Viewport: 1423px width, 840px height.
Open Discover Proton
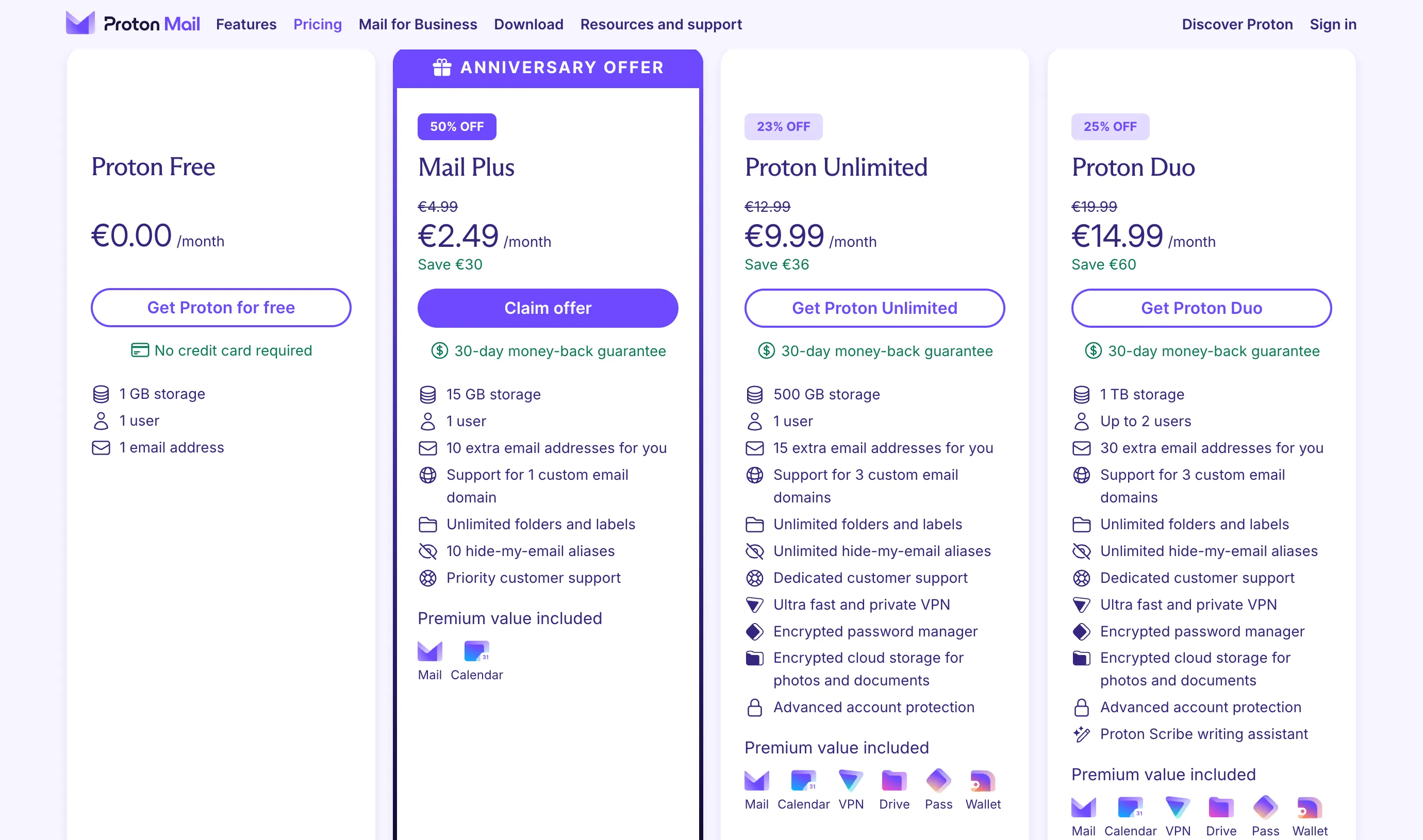click(x=1237, y=24)
